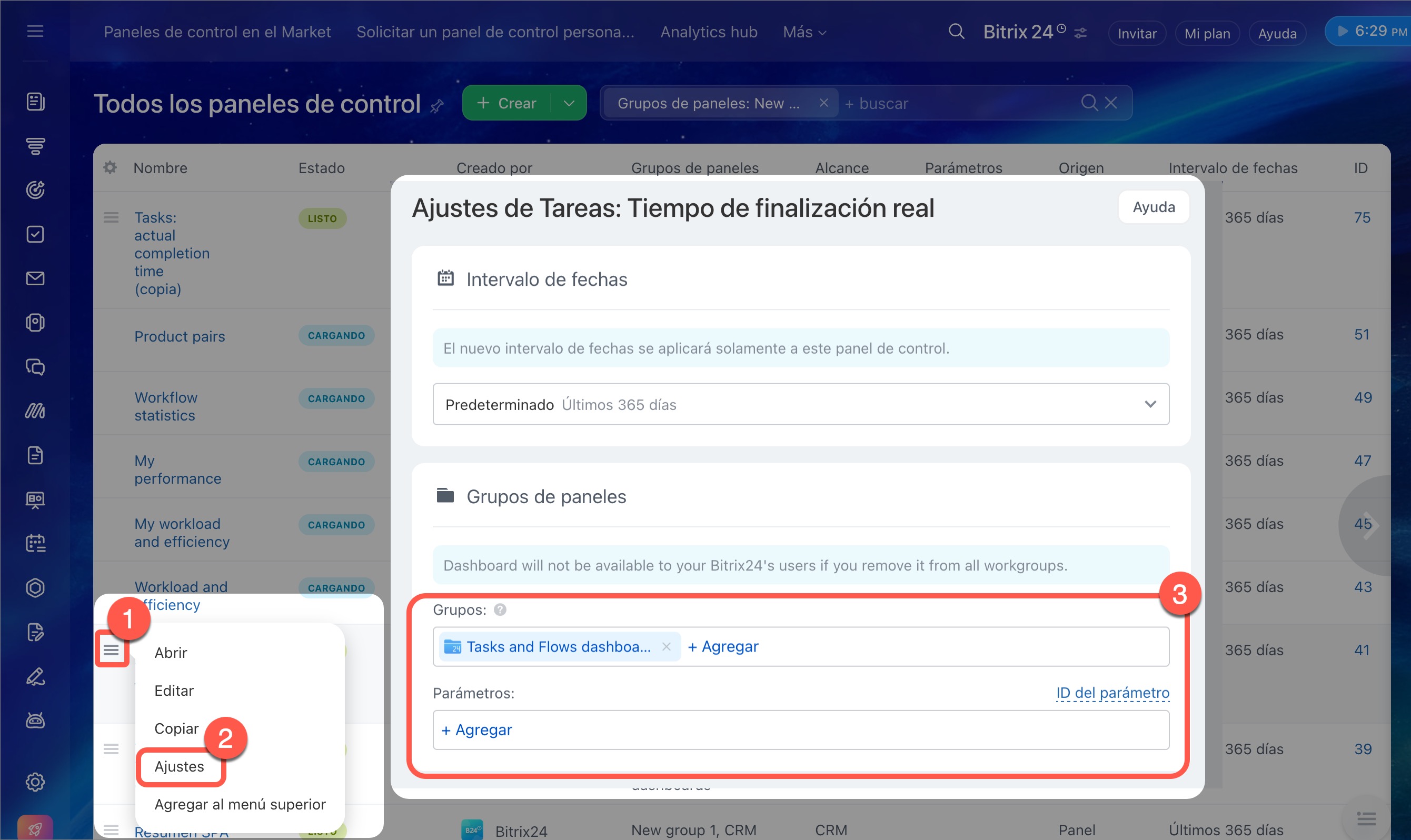
Task: Click the time tracker play button
Action: click(1343, 31)
